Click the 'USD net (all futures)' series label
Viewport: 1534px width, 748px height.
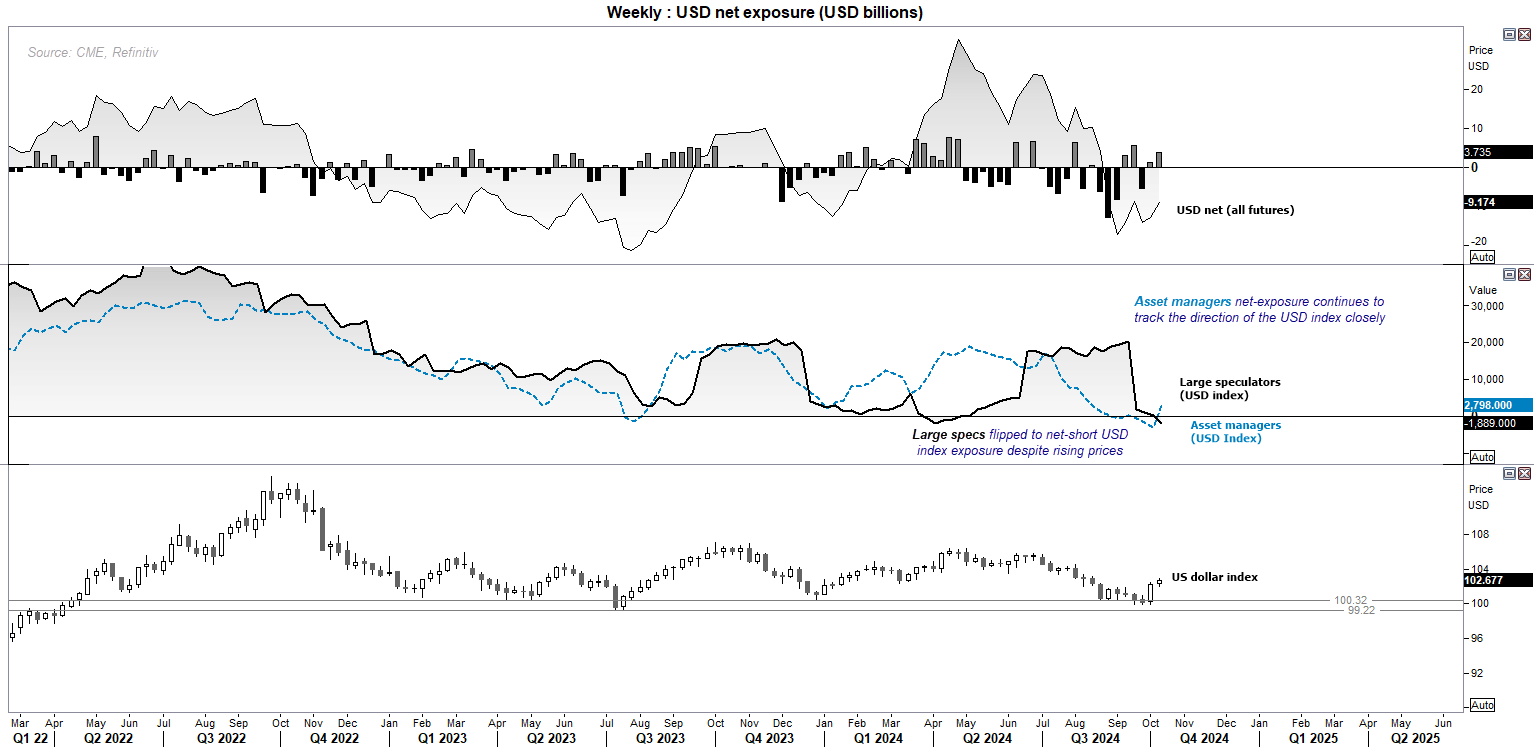(x=1235, y=210)
